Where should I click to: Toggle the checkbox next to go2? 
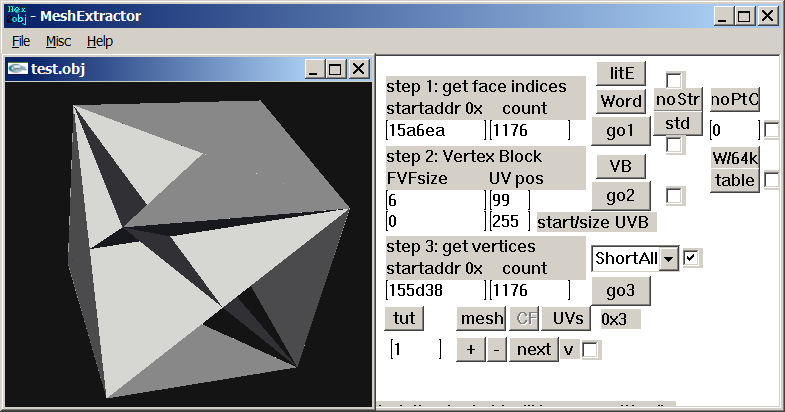click(674, 196)
